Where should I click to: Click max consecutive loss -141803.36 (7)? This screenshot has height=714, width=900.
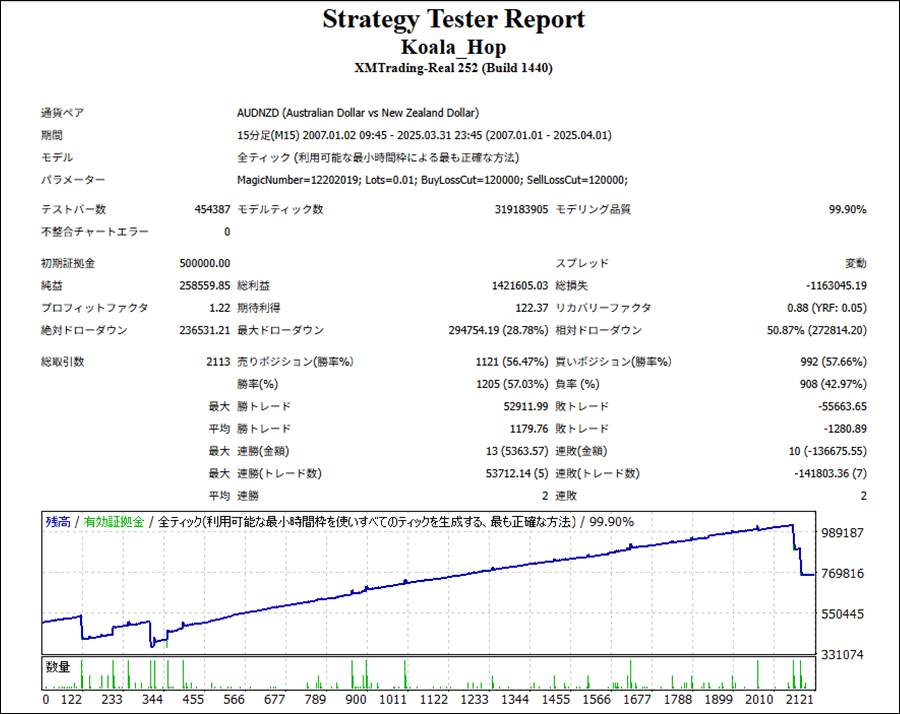[831, 474]
